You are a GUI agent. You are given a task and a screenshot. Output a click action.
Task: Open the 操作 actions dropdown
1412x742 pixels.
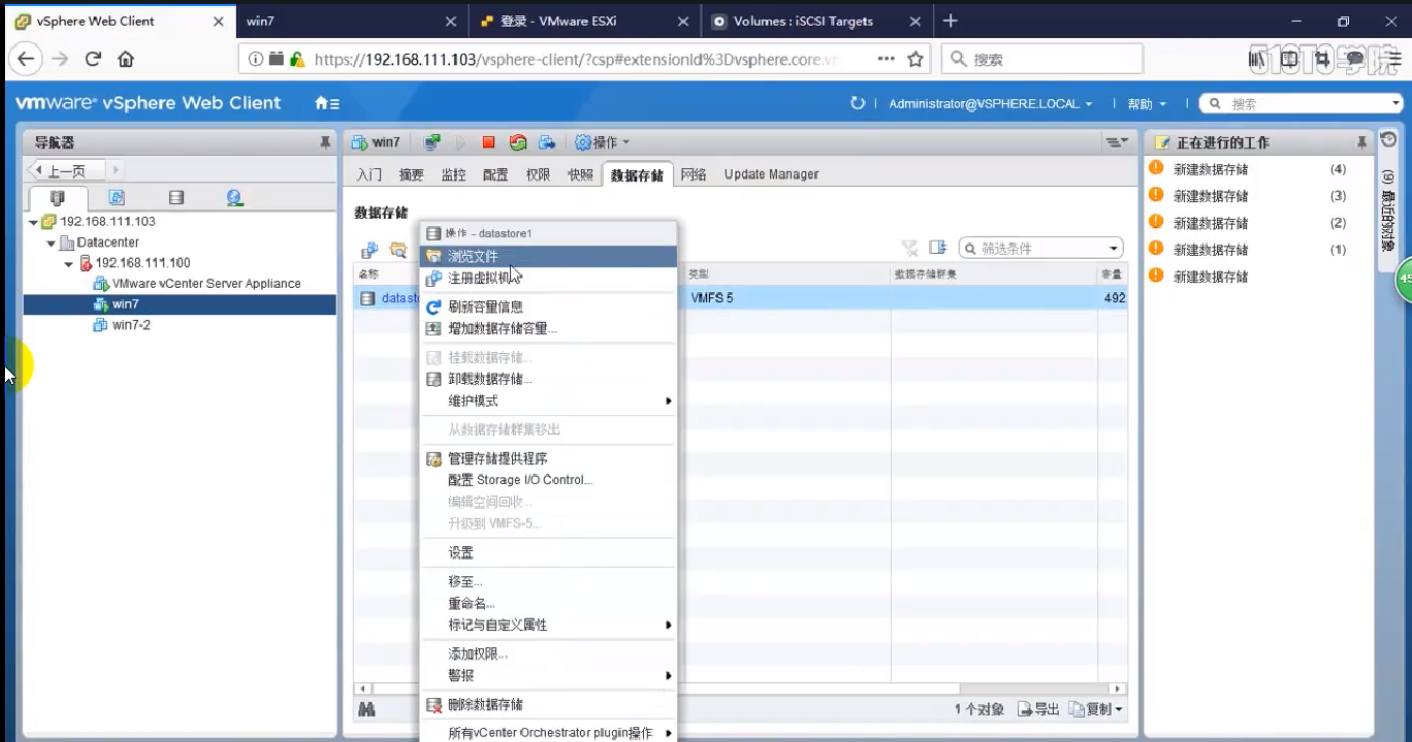602,143
